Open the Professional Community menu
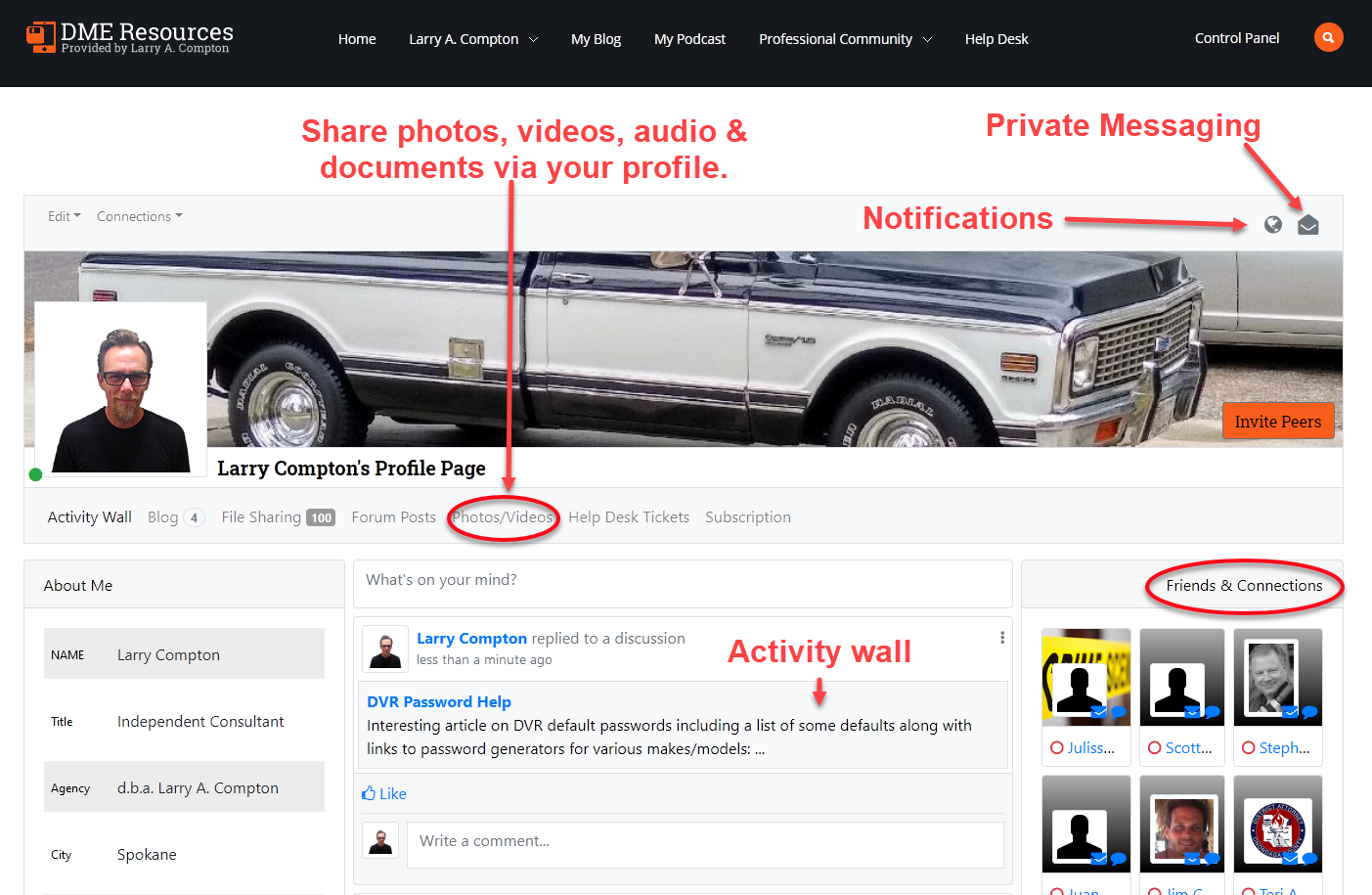The image size is (1372, 895). coord(845,39)
